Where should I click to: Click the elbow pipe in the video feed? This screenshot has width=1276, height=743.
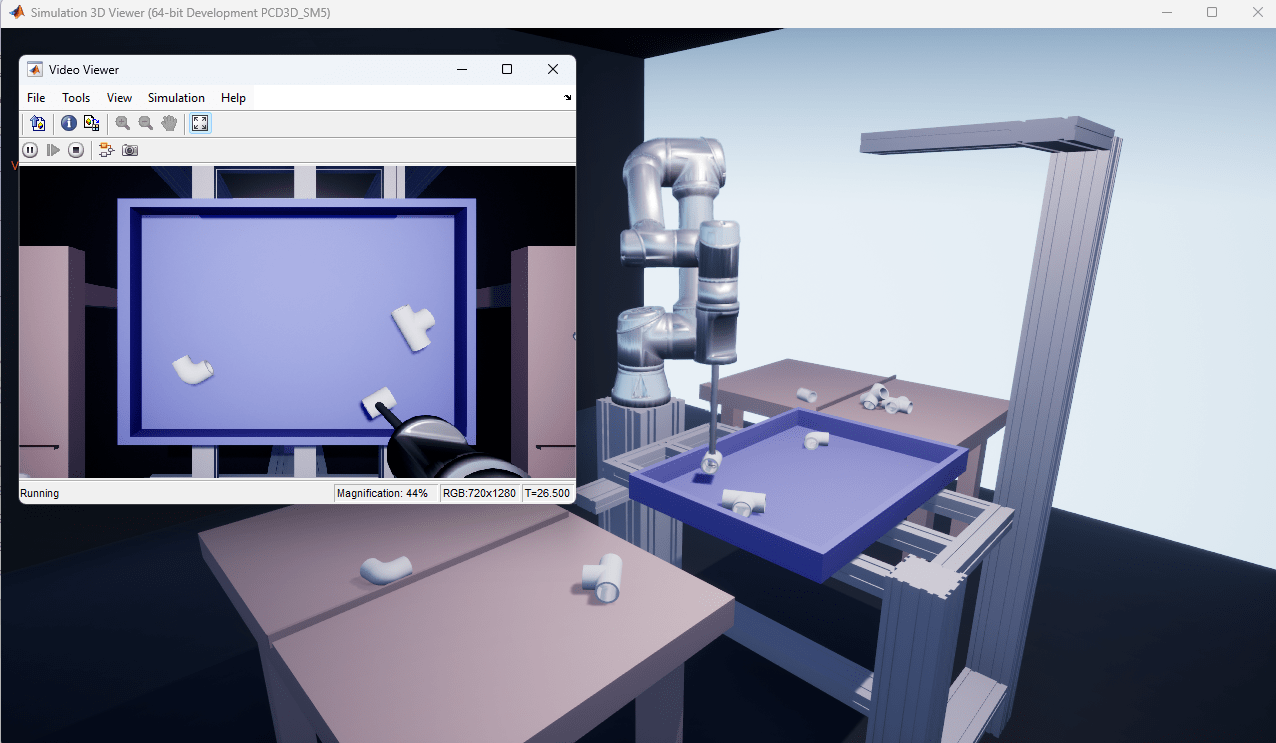(x=192, y=369)
